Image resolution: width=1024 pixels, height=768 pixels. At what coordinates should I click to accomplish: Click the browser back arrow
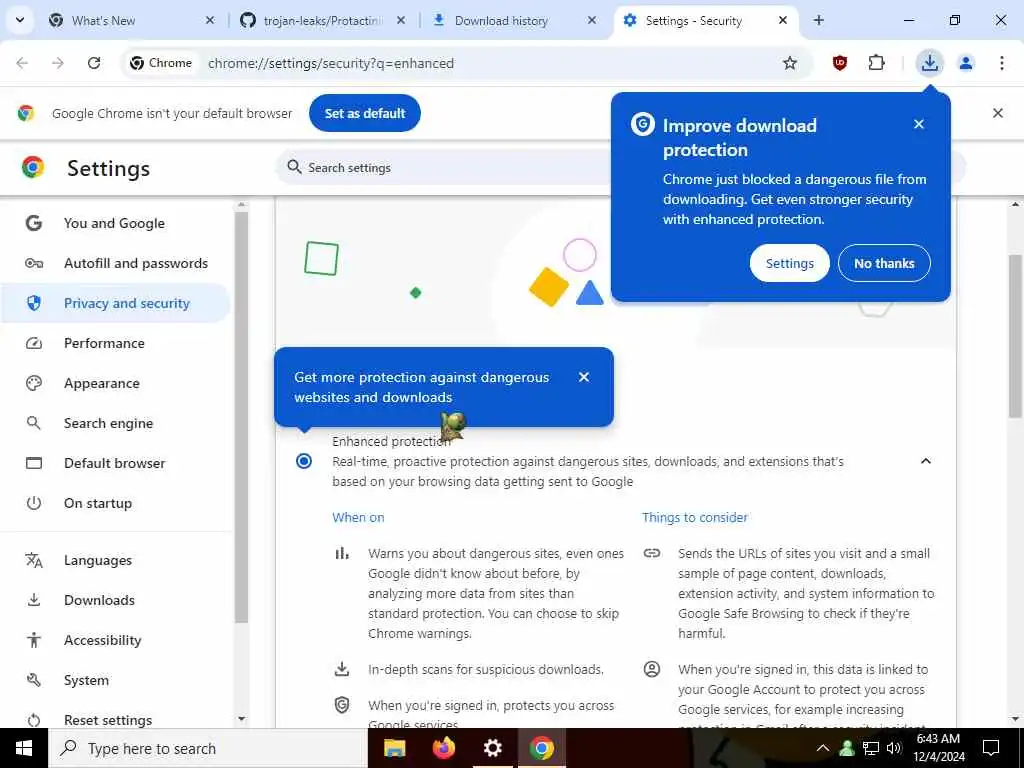point(22,63)
